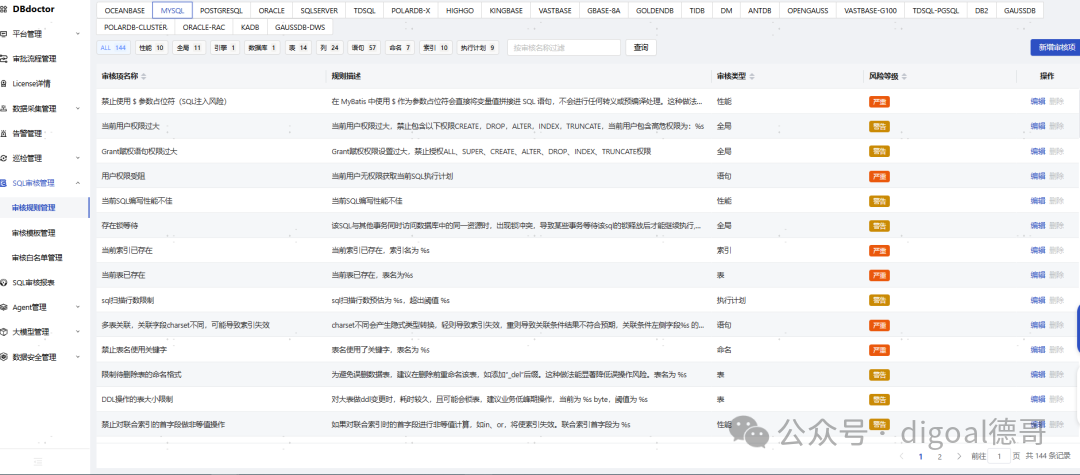Click the 用户权限受阻 rule name
Image resolution: width=1080 pixels, height=475 pixels.
click(x=123, y=176)
